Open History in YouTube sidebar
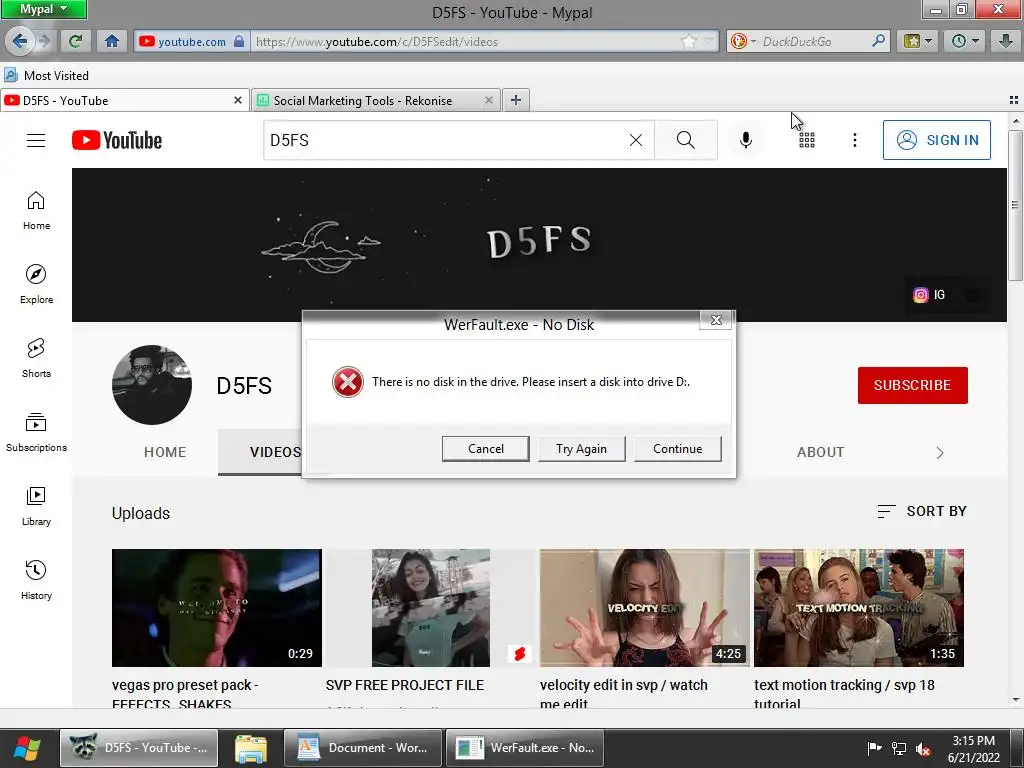1024x768 pixels. tap(36, 579)
